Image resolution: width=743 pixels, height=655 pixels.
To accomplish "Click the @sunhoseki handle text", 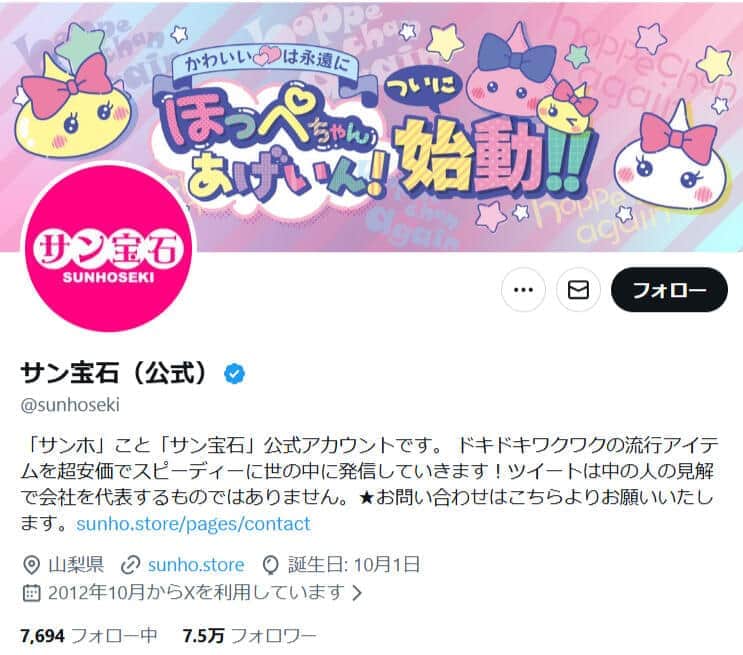I will pyautogui.click(x=70, y=405).
